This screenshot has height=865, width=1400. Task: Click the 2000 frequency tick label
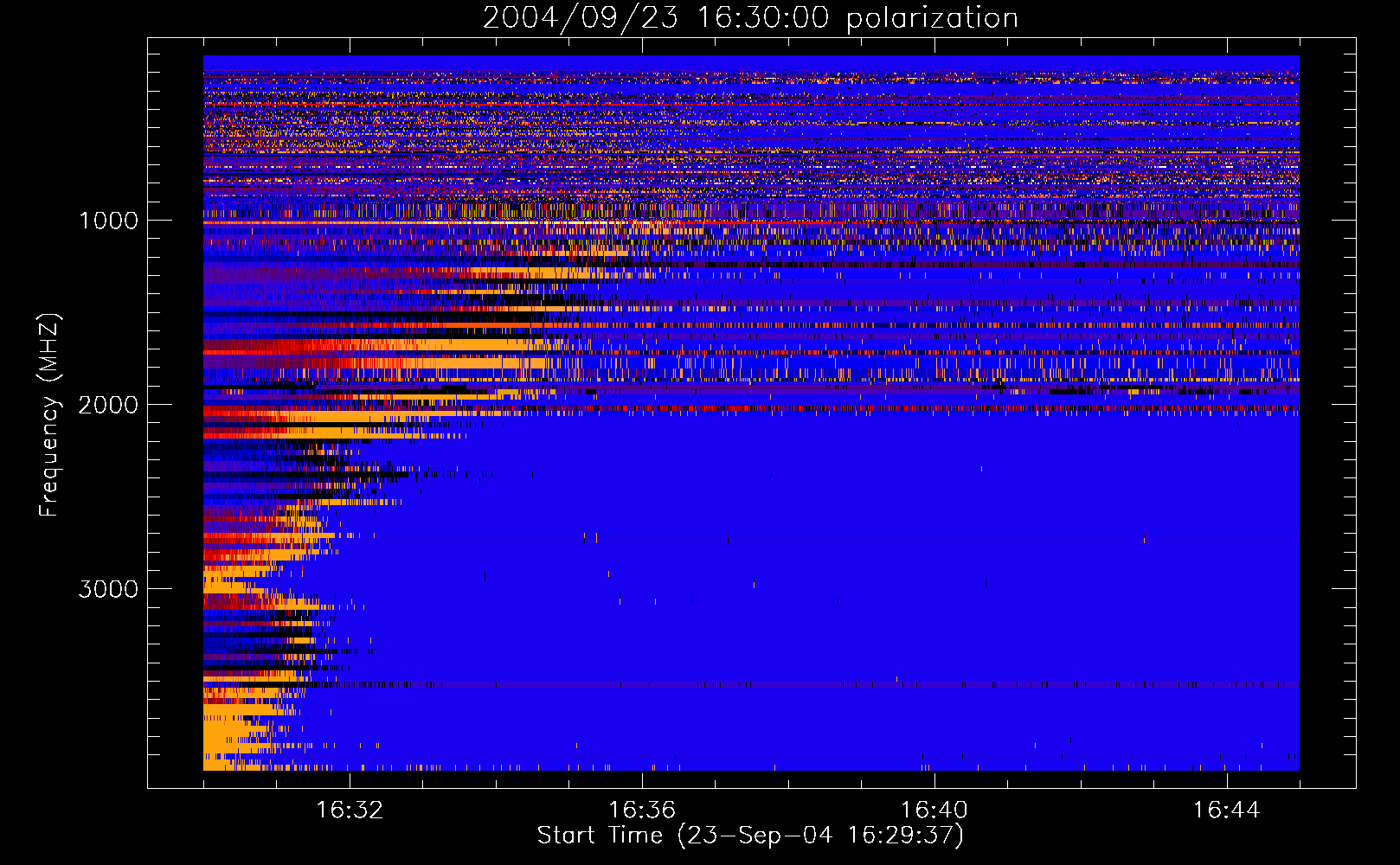pos(108,405)
